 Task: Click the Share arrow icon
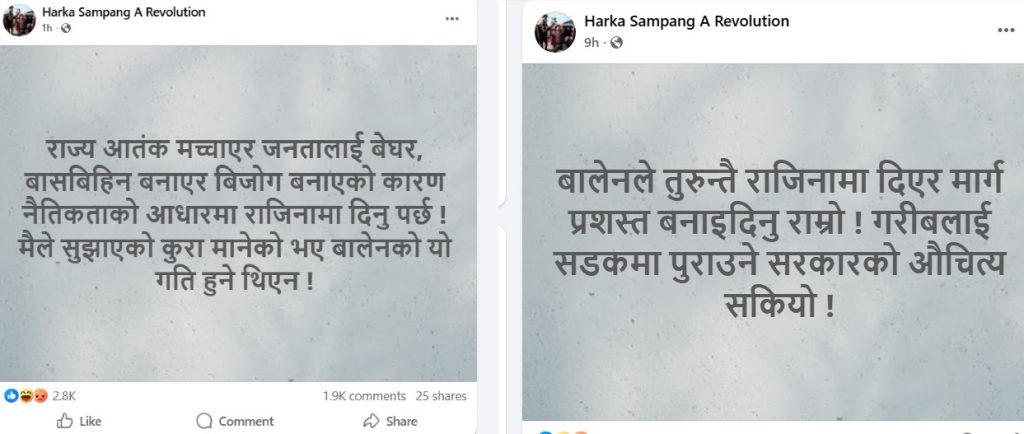coord(371,421)
